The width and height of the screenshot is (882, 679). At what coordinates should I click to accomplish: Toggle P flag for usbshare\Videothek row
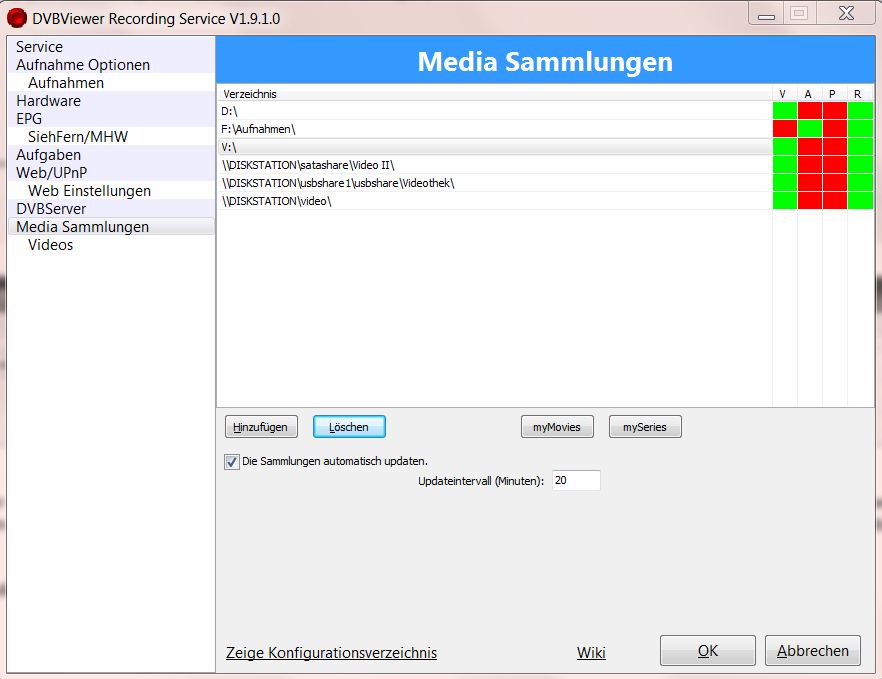click(x=835, y=183)
